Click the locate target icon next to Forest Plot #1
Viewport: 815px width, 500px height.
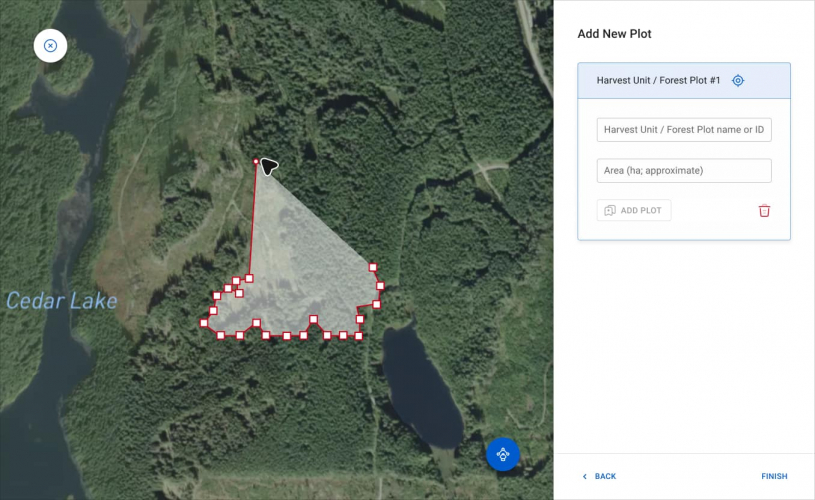(738, 81)
